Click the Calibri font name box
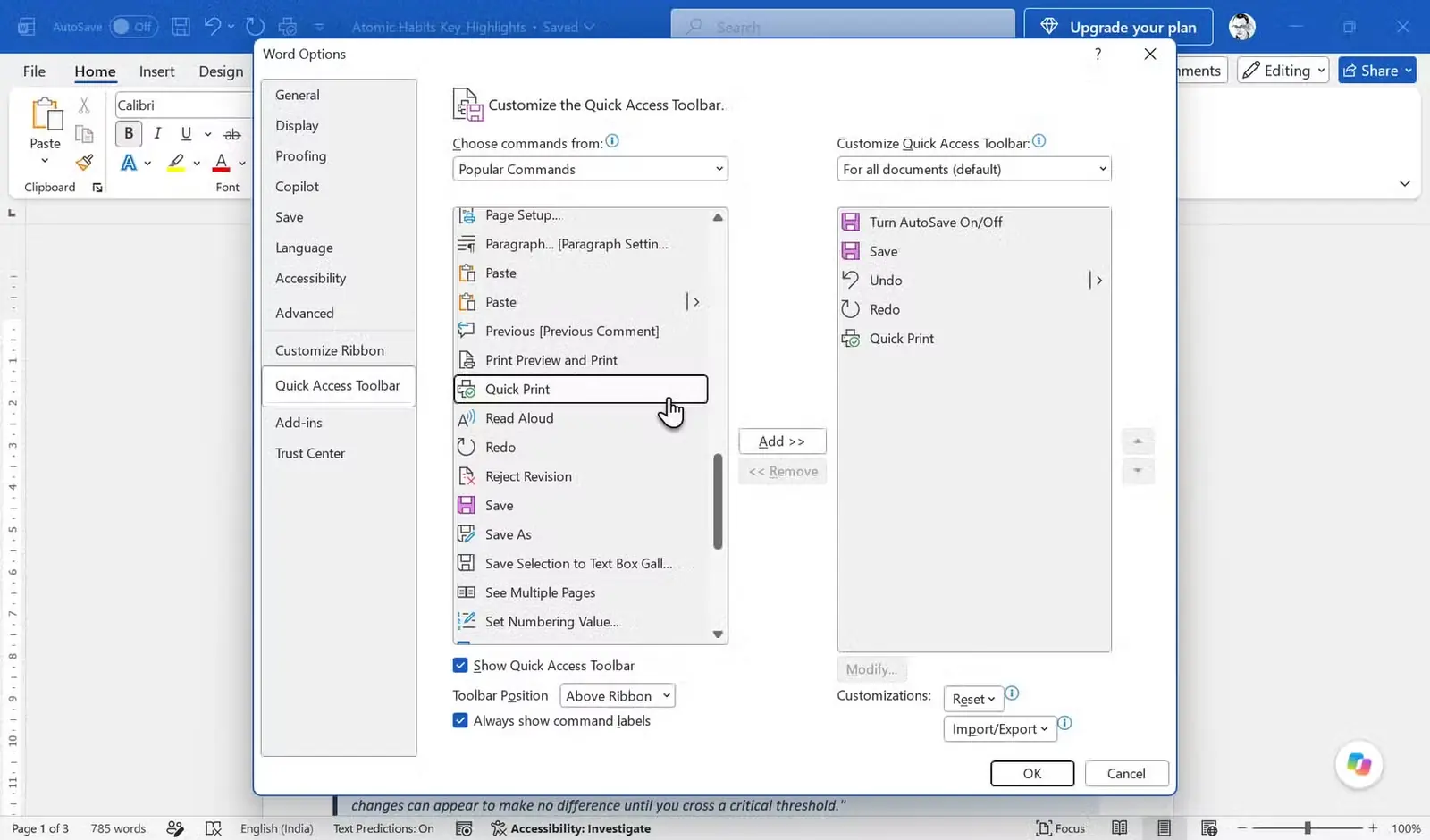 coord(184,105)
